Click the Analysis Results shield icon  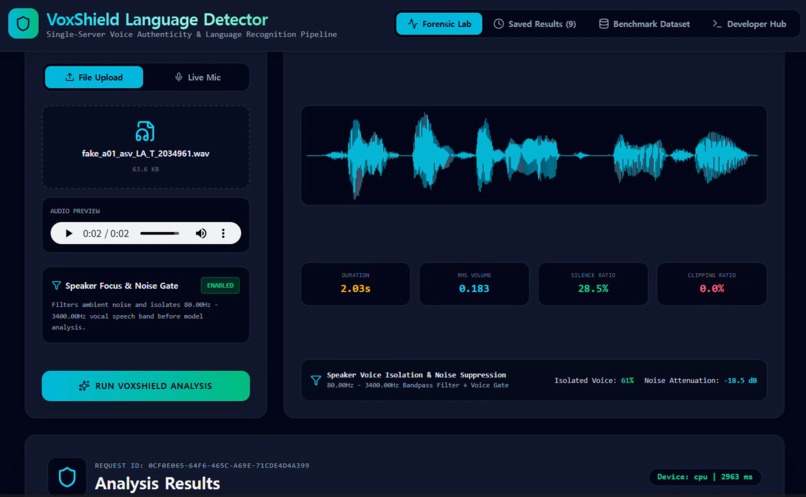[67, 477]
